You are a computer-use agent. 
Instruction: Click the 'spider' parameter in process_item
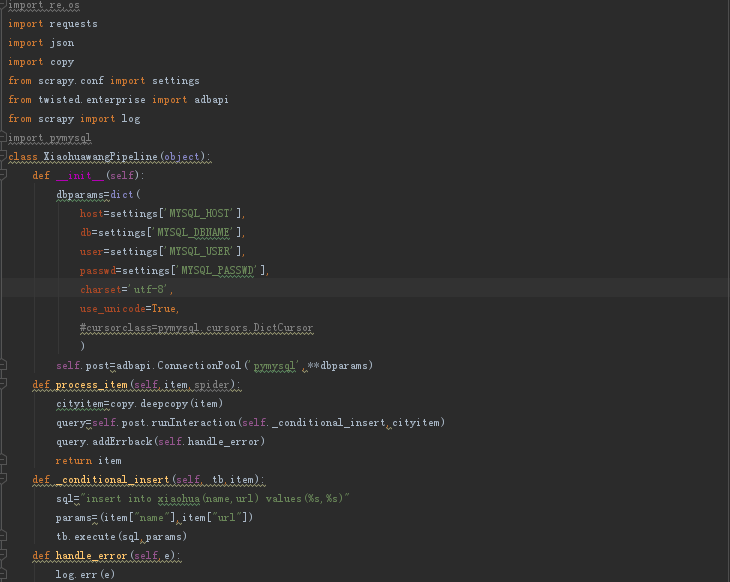click(212, 385)
